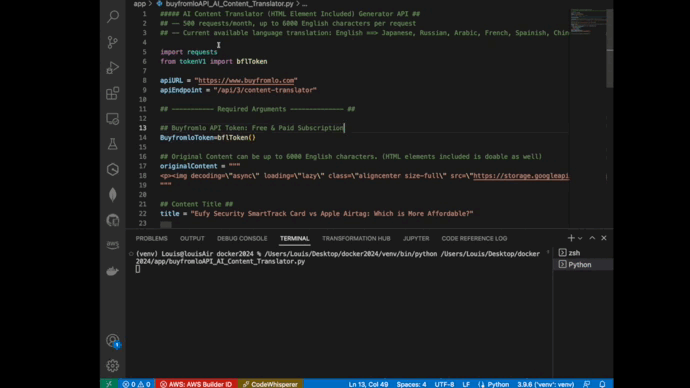Click line number 1 in gutter
This screenshot has height=388, width=690.
pos(144,14)
